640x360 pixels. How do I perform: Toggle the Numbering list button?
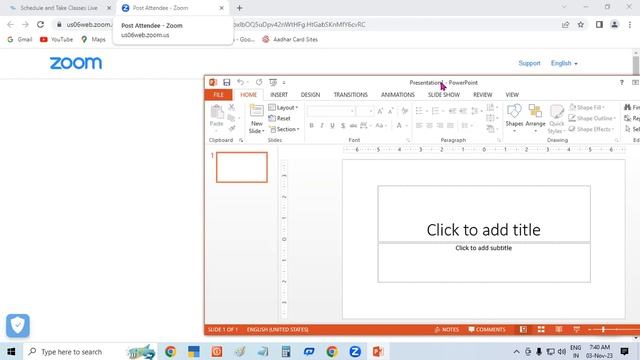[437, 111]
